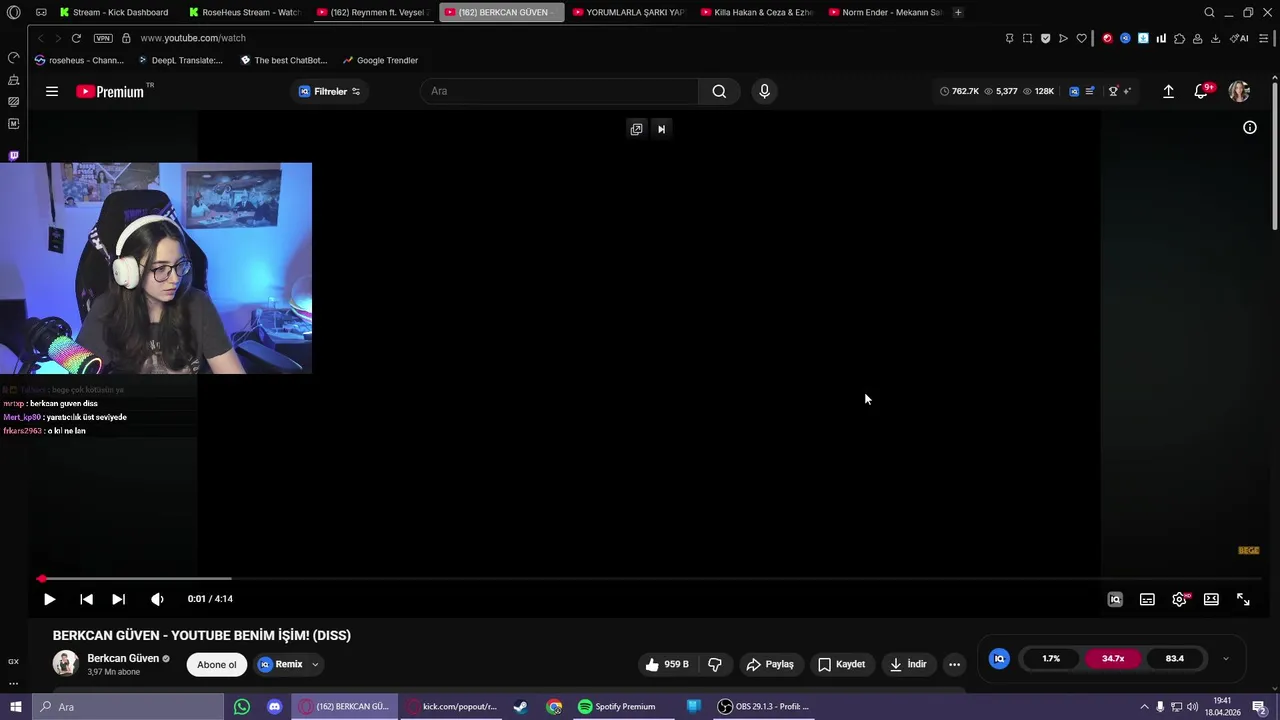Save video with Kaydet
This screenshot has width=1280, height=720.
tap(841, 664)
